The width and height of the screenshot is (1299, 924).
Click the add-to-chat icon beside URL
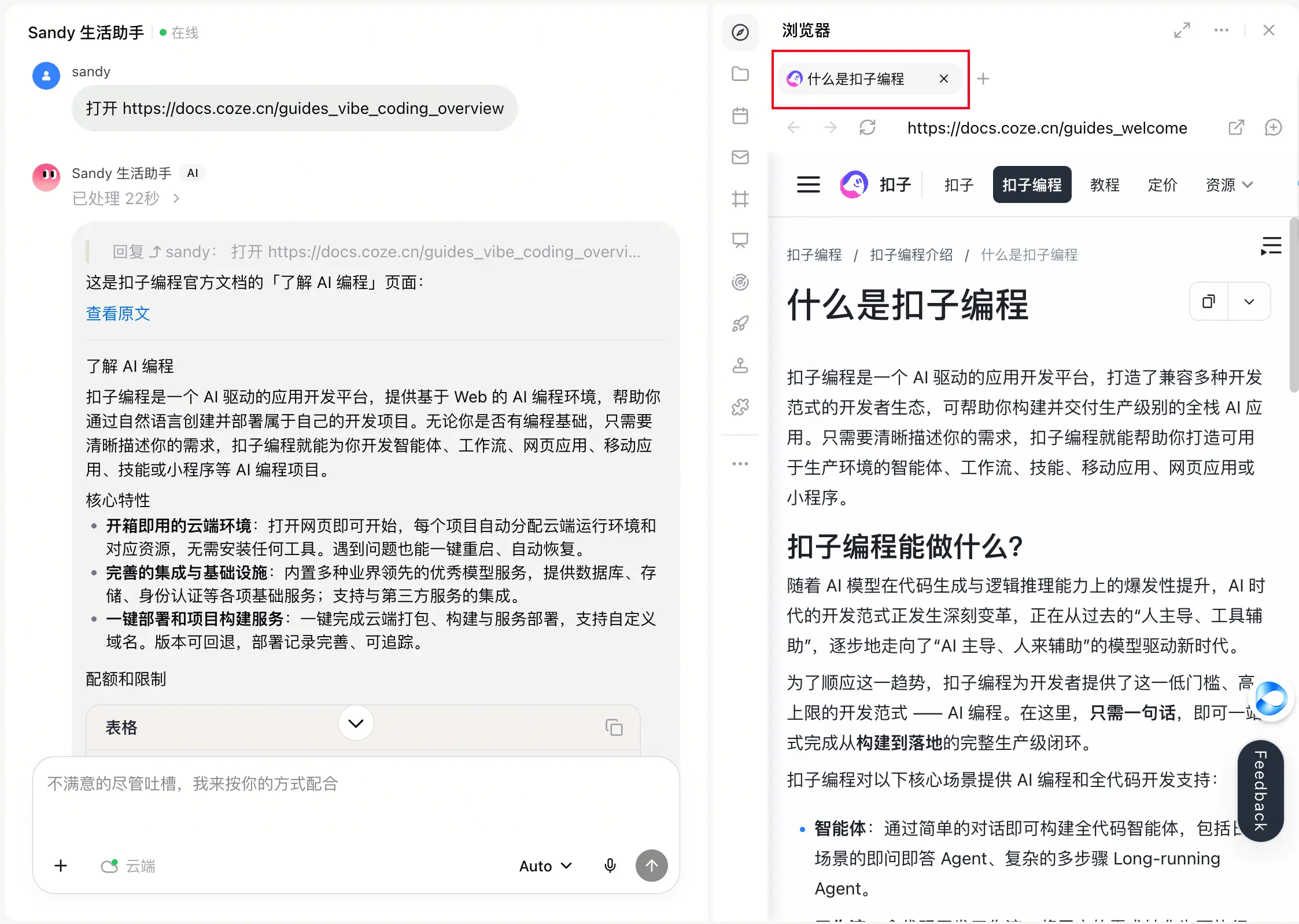coord(1273,127)
